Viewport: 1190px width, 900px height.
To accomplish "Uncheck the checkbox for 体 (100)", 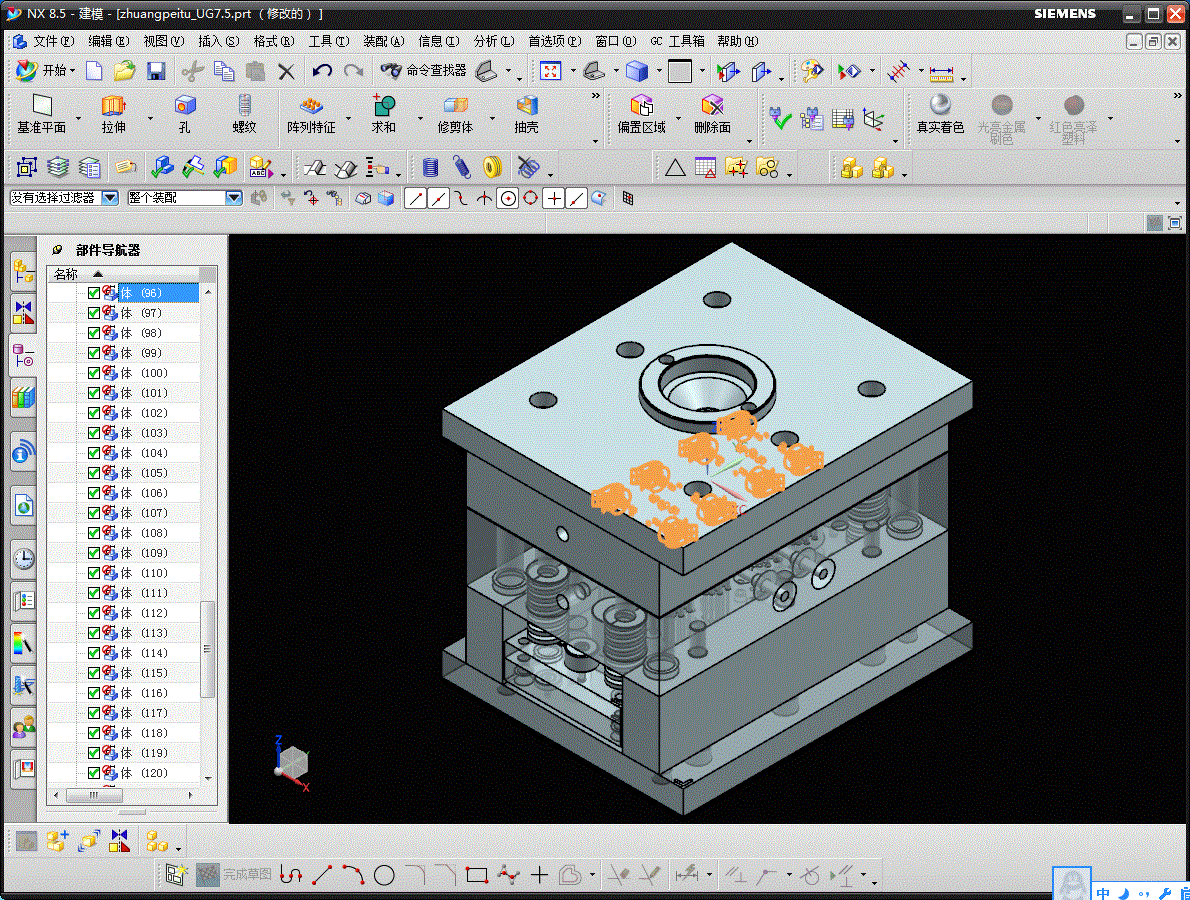I will tap(94, 373).
